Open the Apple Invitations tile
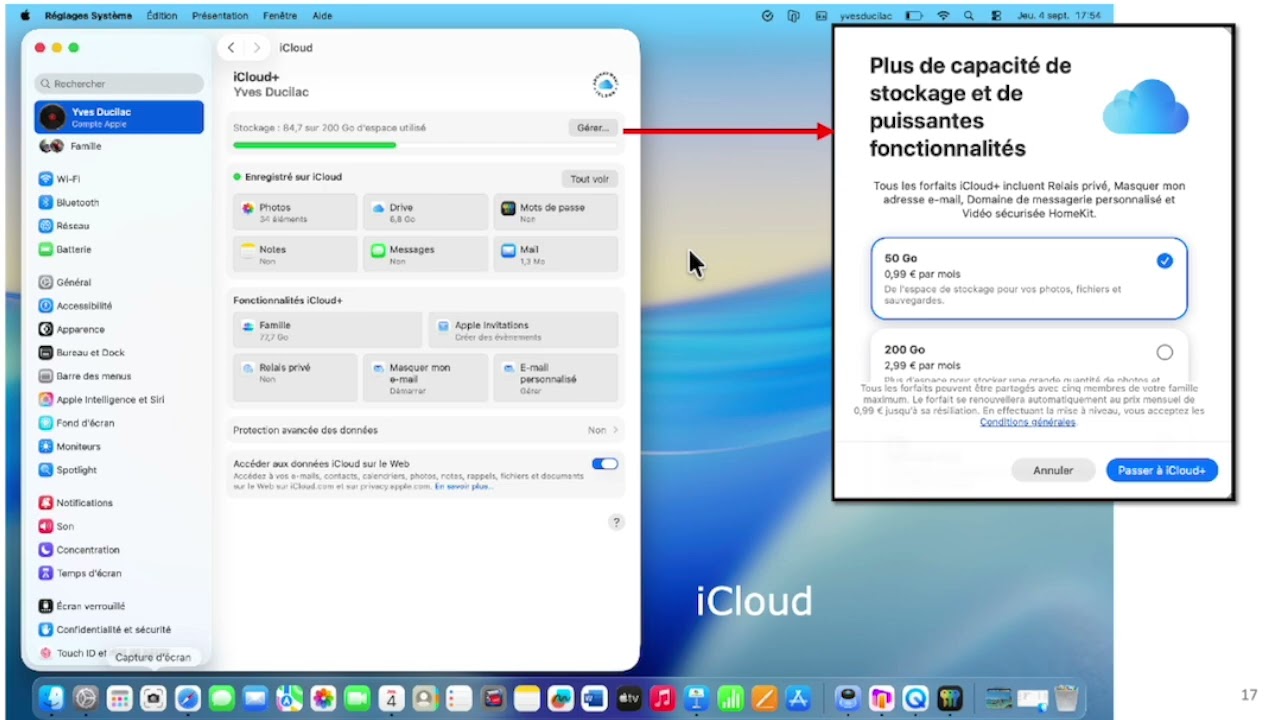The height and width of the screenshot is (720, 1280). pyautogui.click(x=524, y=330)
